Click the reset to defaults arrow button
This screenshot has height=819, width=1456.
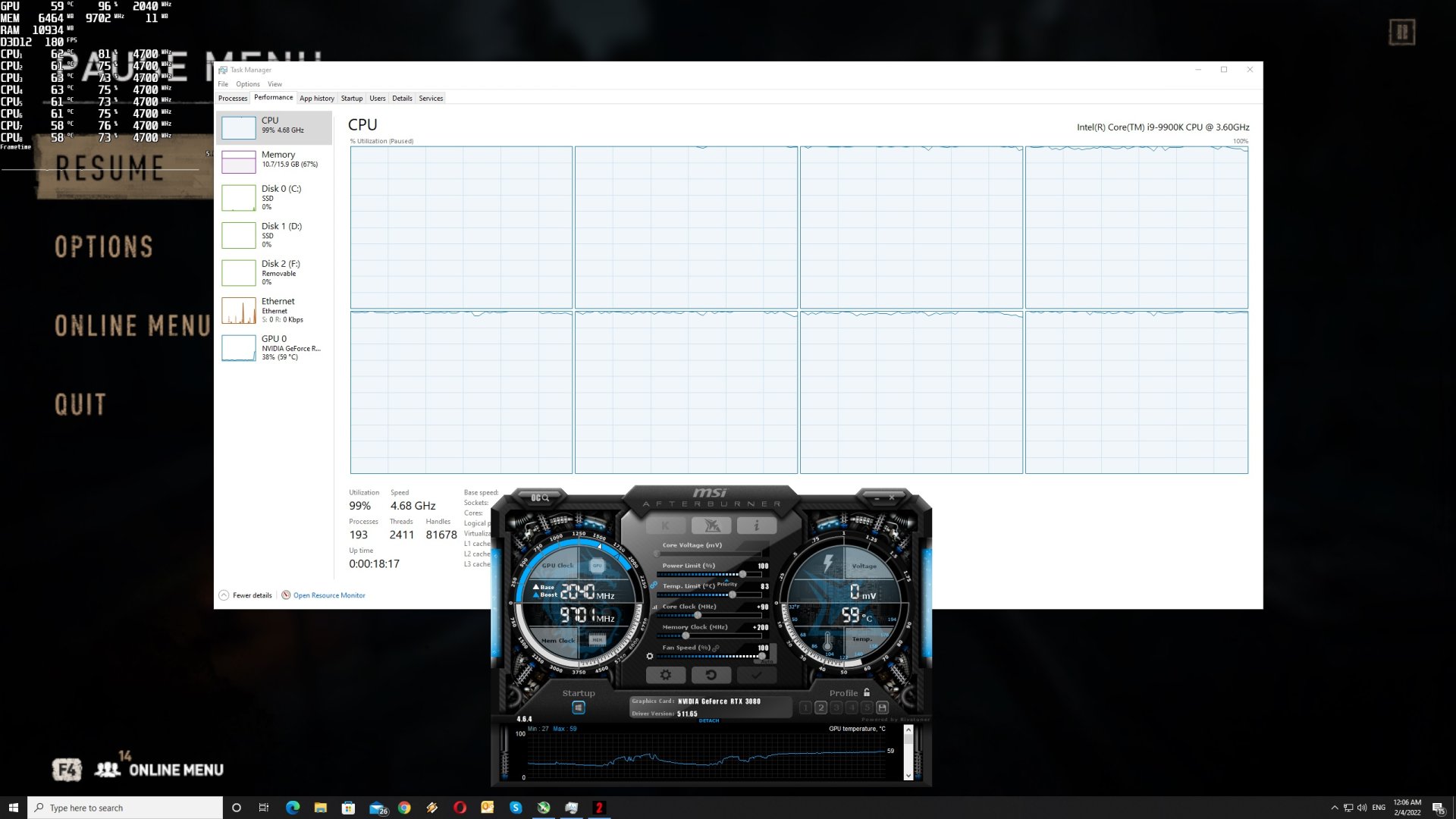click(x=711, y=675)
